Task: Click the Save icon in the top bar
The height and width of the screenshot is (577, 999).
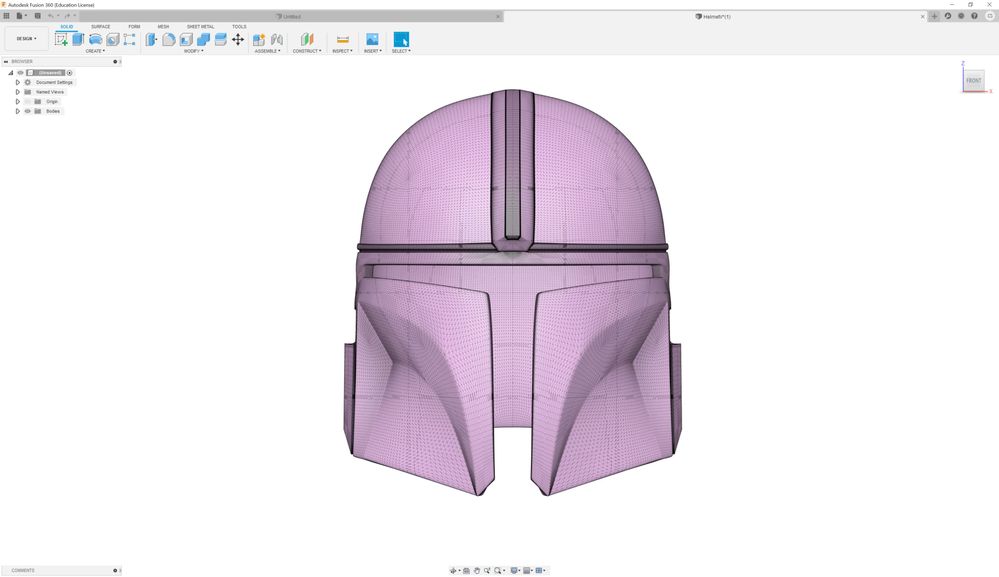Action: point(38,16)
